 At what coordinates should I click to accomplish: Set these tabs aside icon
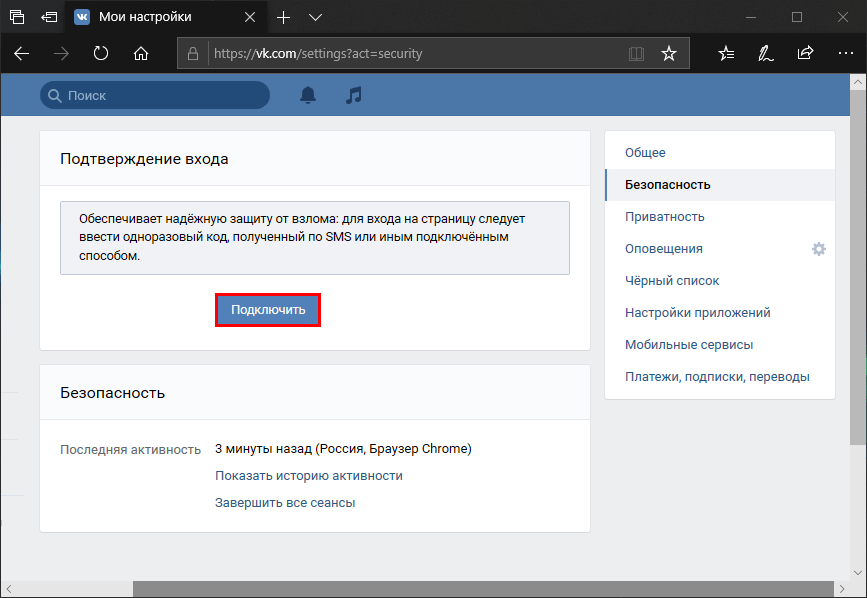49,17
